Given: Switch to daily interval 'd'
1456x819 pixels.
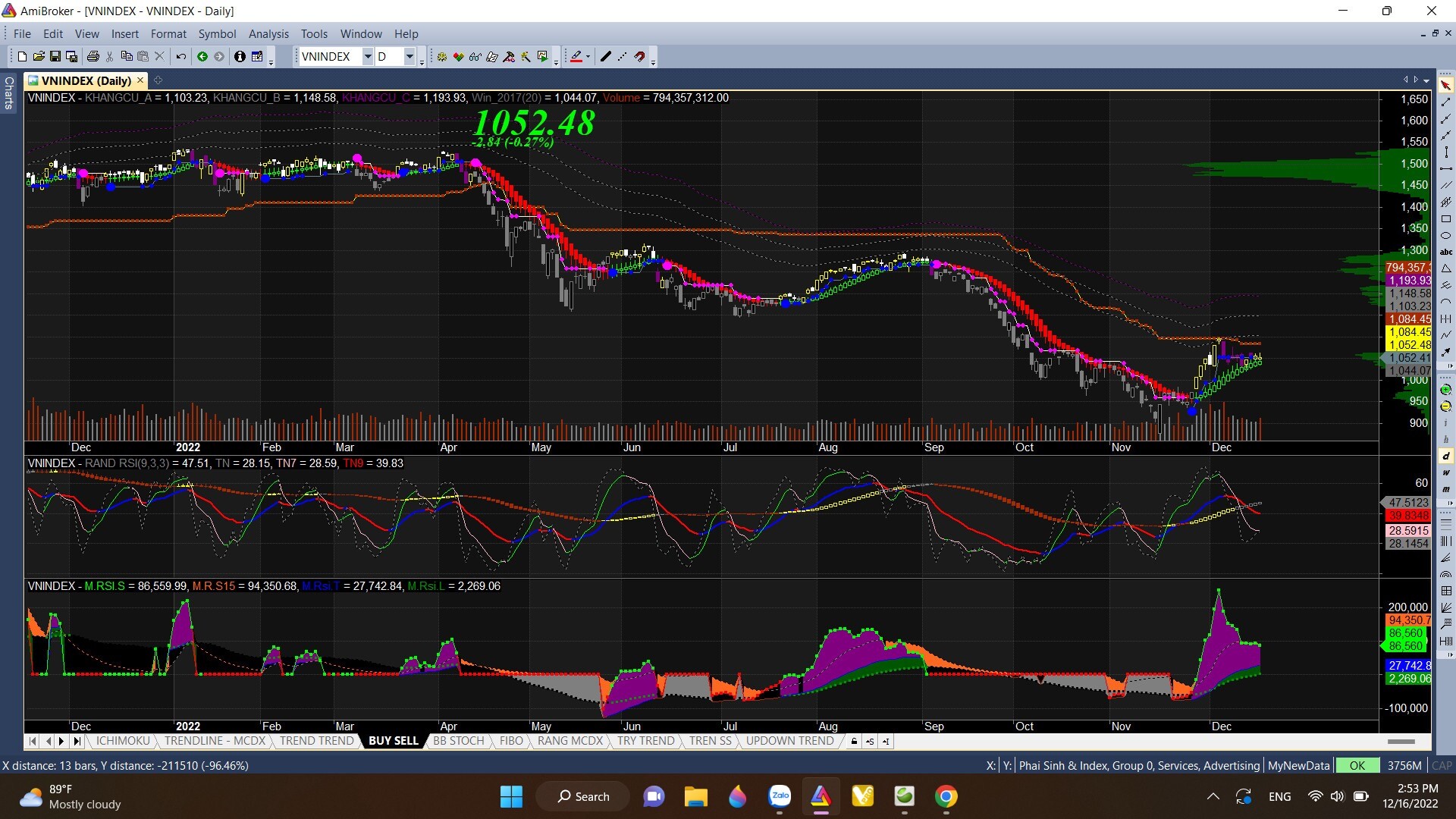Looking at the screenshot, I should tap(1446, 456).
